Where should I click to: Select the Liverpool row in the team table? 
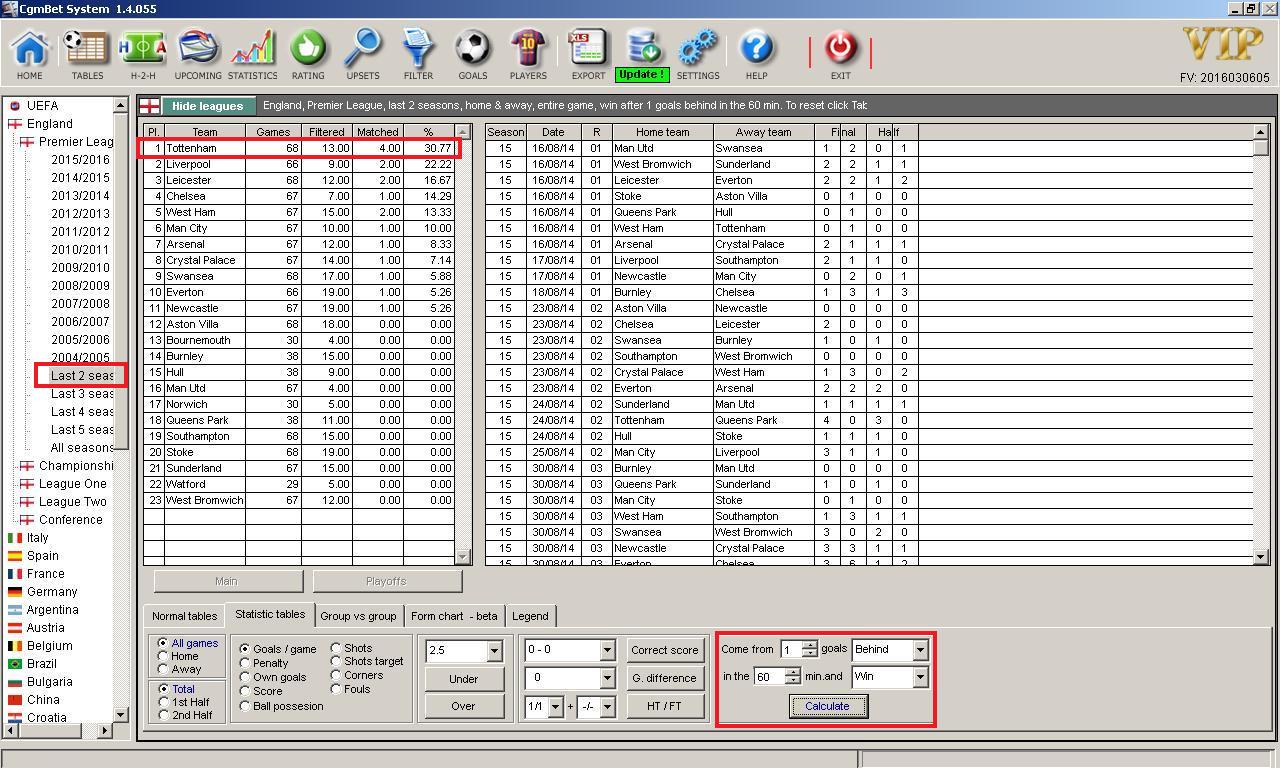299,164
